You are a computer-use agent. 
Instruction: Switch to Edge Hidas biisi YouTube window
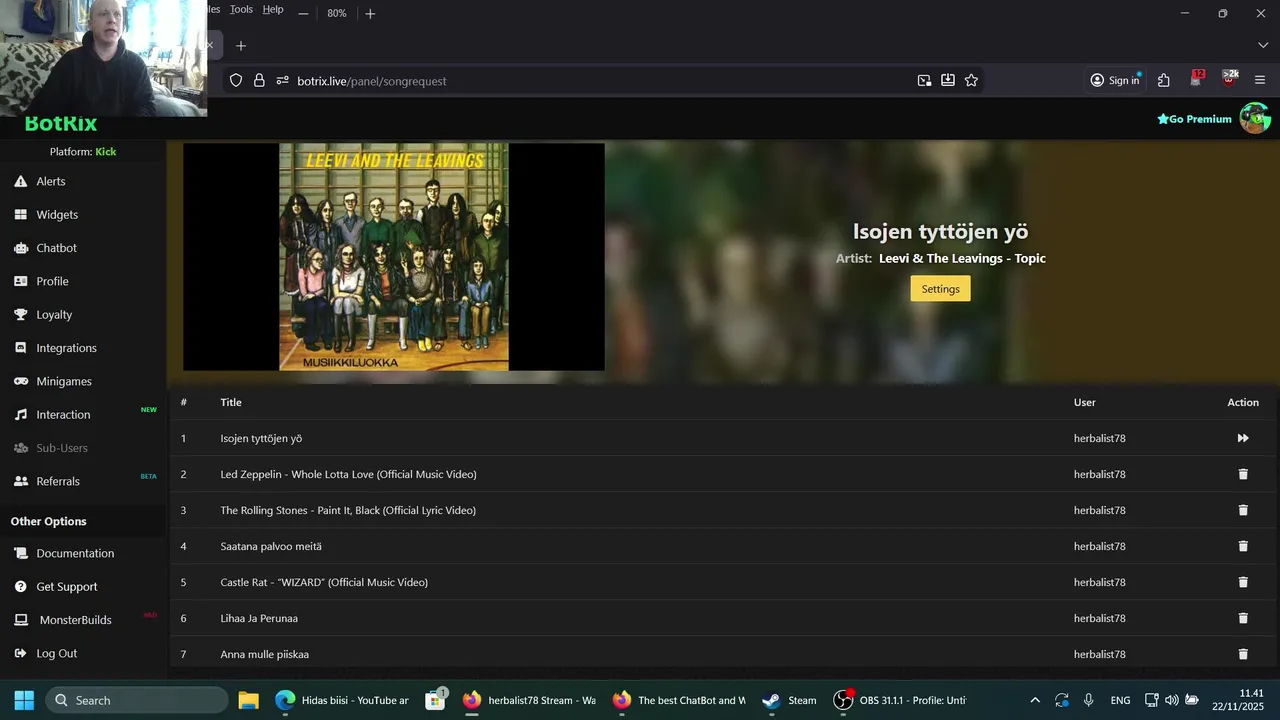point(342,700)
